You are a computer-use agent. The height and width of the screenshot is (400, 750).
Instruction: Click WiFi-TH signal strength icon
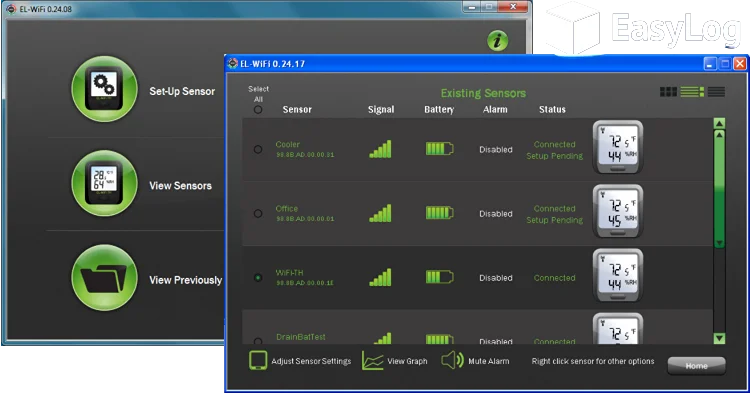pyautogui.click(x=380, y=277)
